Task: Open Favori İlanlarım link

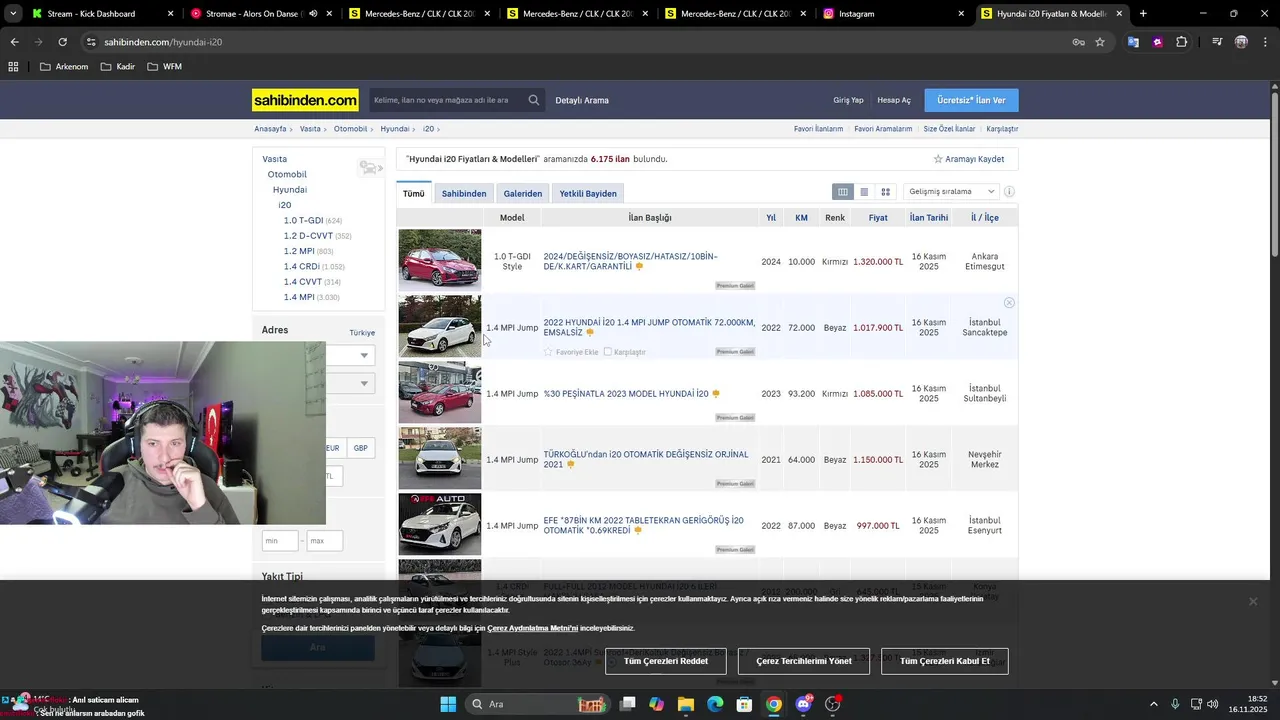Action: (818, 129)
